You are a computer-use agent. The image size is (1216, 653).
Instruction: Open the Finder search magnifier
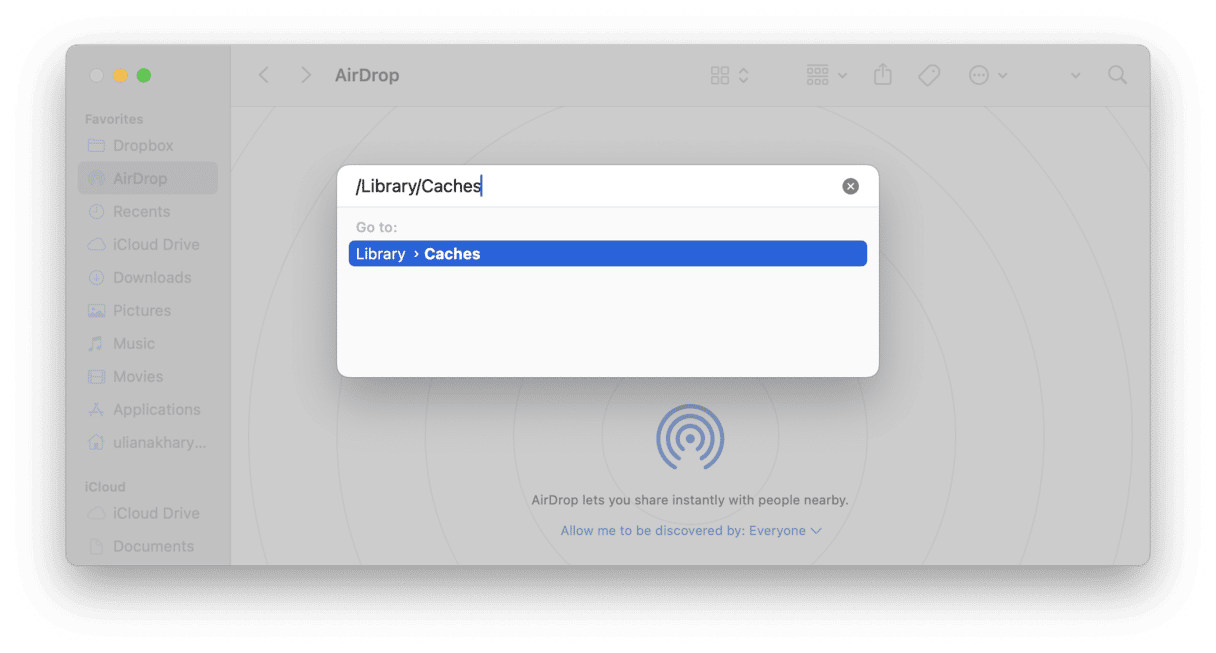[x=1117, y=75]
